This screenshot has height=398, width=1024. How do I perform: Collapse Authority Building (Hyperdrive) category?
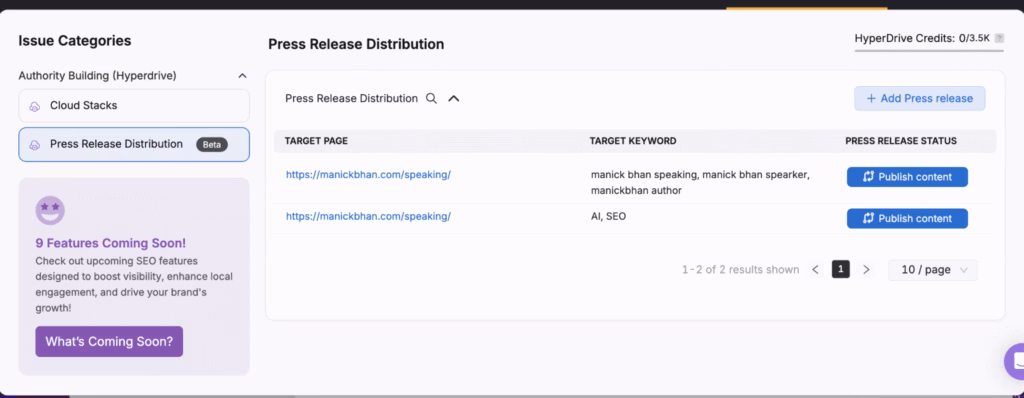242,76
